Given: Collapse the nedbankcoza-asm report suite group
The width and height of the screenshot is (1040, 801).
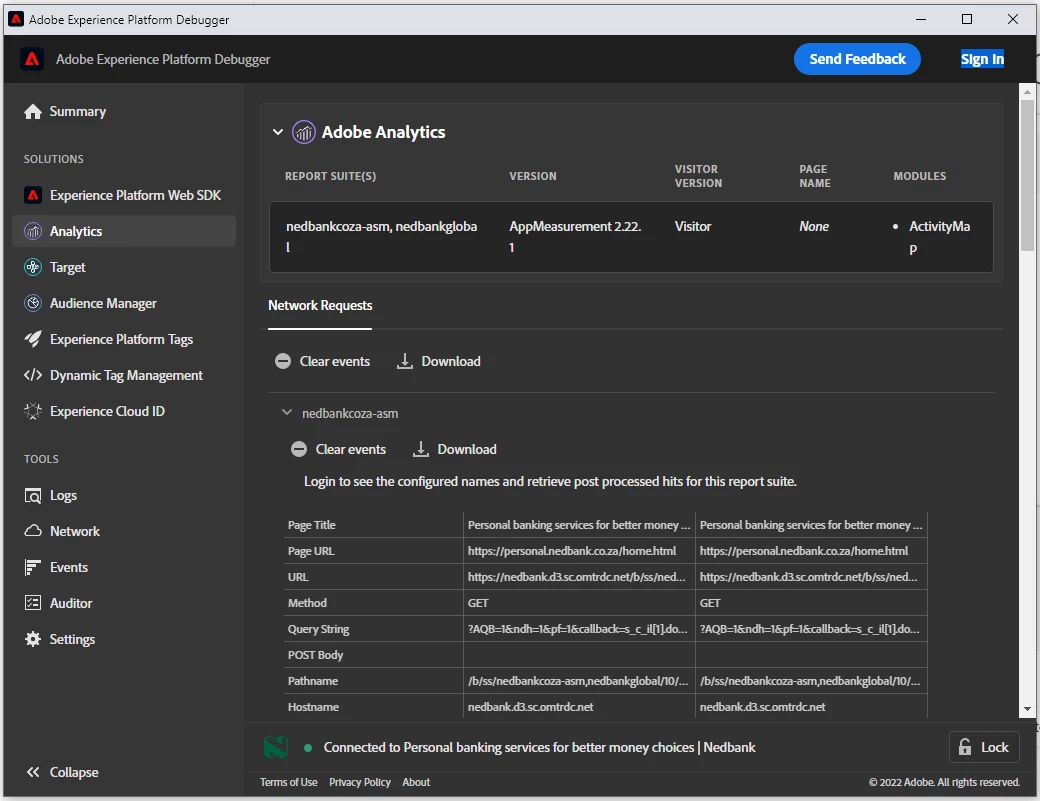Looking at the screenshot, I should [287, 412].
